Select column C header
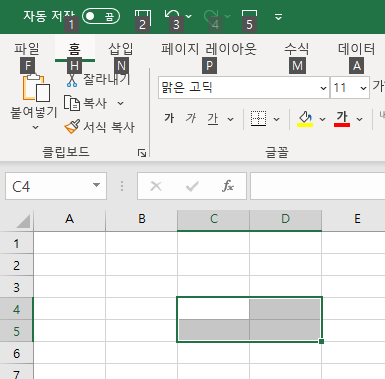The height and width of the screenshot is (379, 385). [213, 219]
